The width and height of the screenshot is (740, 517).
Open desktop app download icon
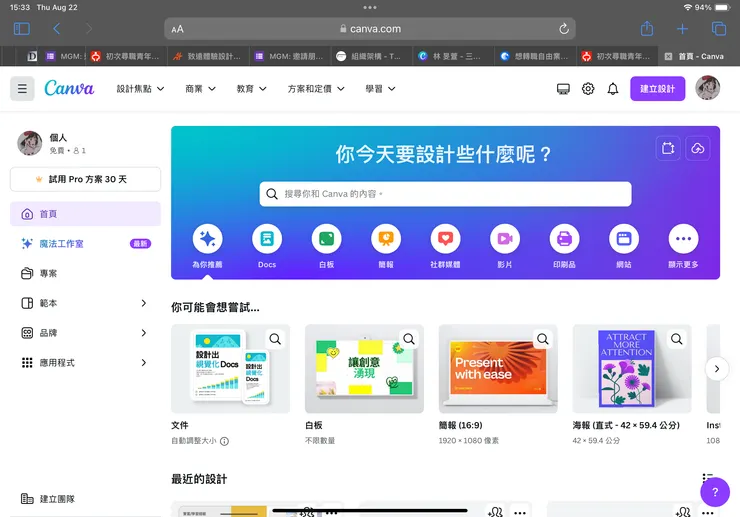coord(563,89)
